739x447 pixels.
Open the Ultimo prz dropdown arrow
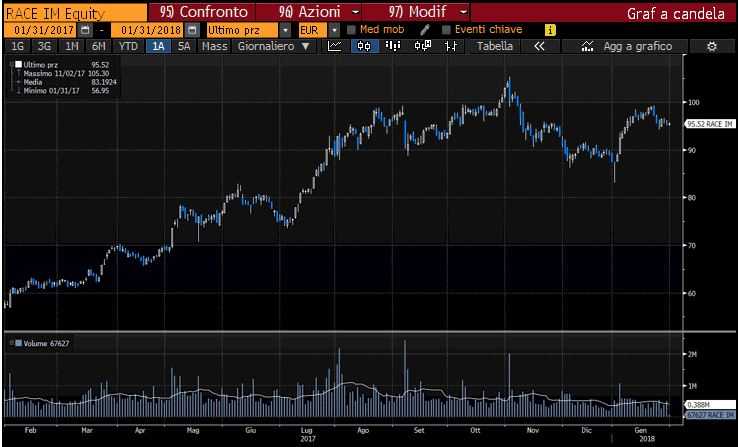(x=285, y=30)
